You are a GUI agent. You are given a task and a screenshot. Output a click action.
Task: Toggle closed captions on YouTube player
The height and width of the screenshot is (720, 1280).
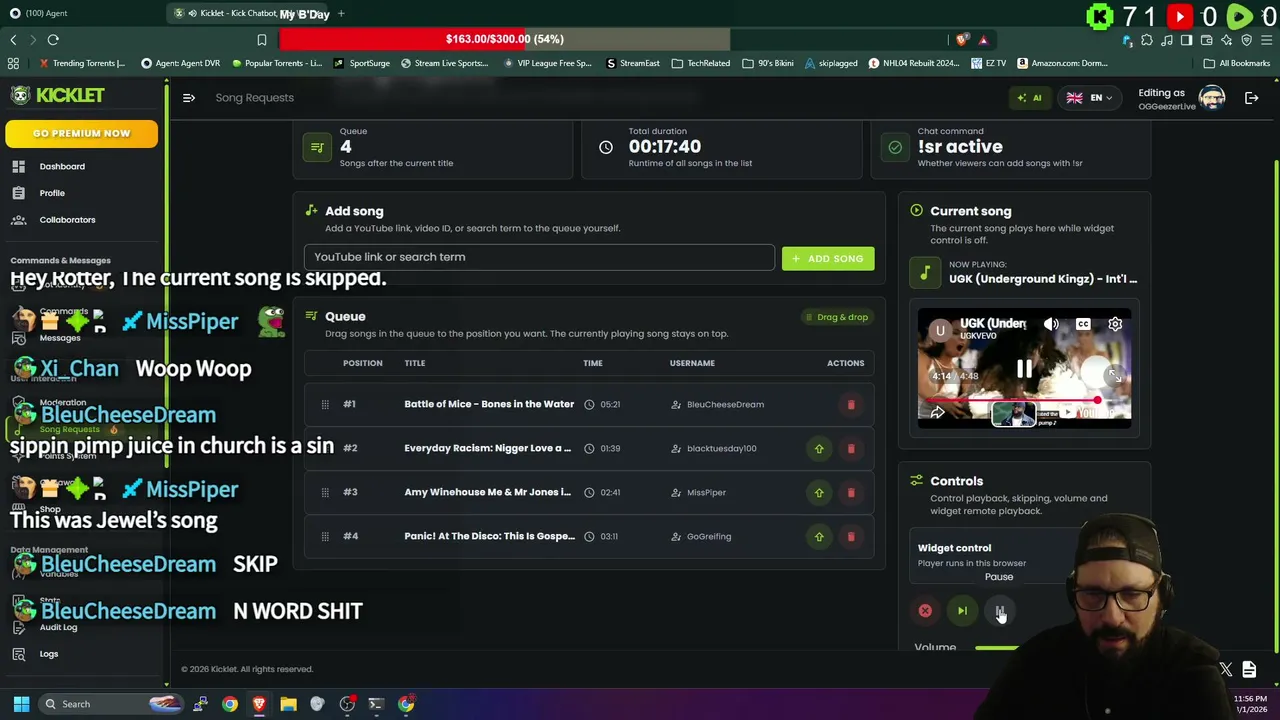click(x=1083, y=324)
